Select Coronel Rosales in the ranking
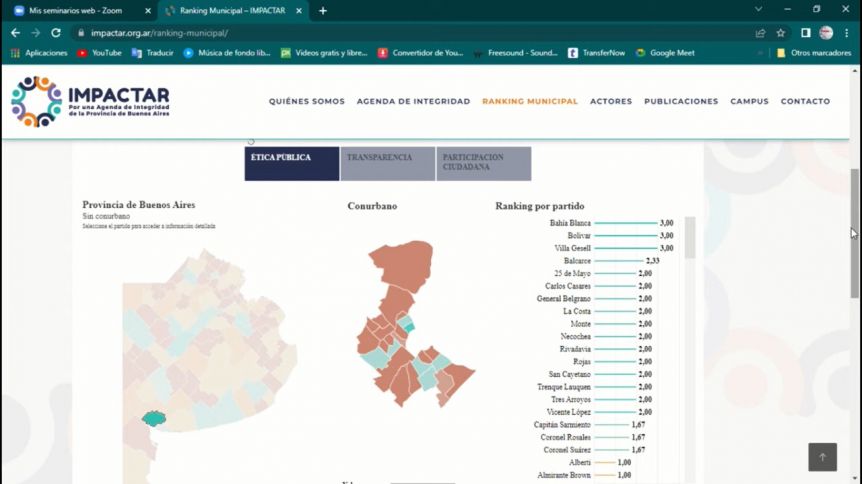 point(566,437)
